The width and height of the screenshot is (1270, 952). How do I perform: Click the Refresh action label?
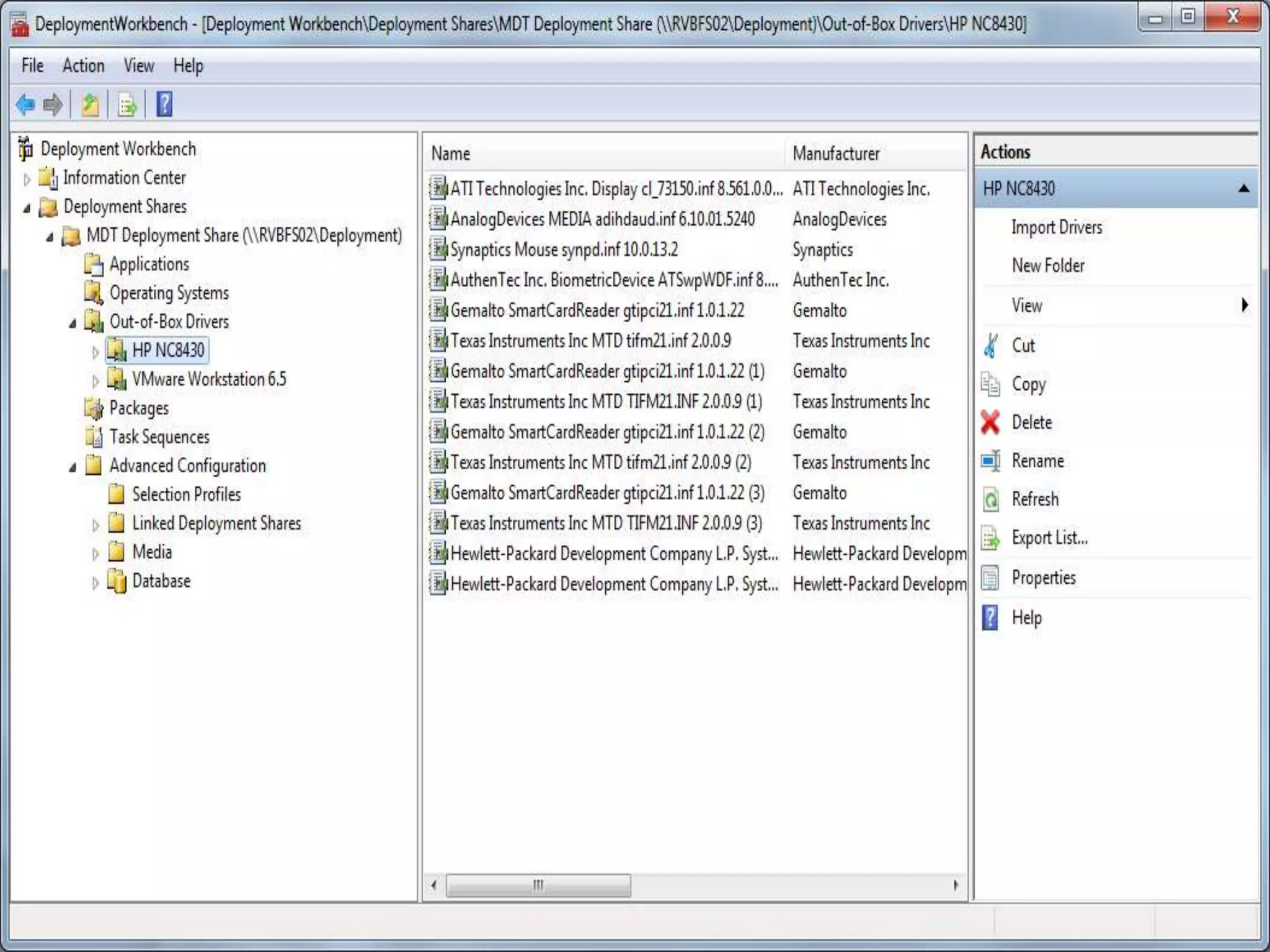1035,500
